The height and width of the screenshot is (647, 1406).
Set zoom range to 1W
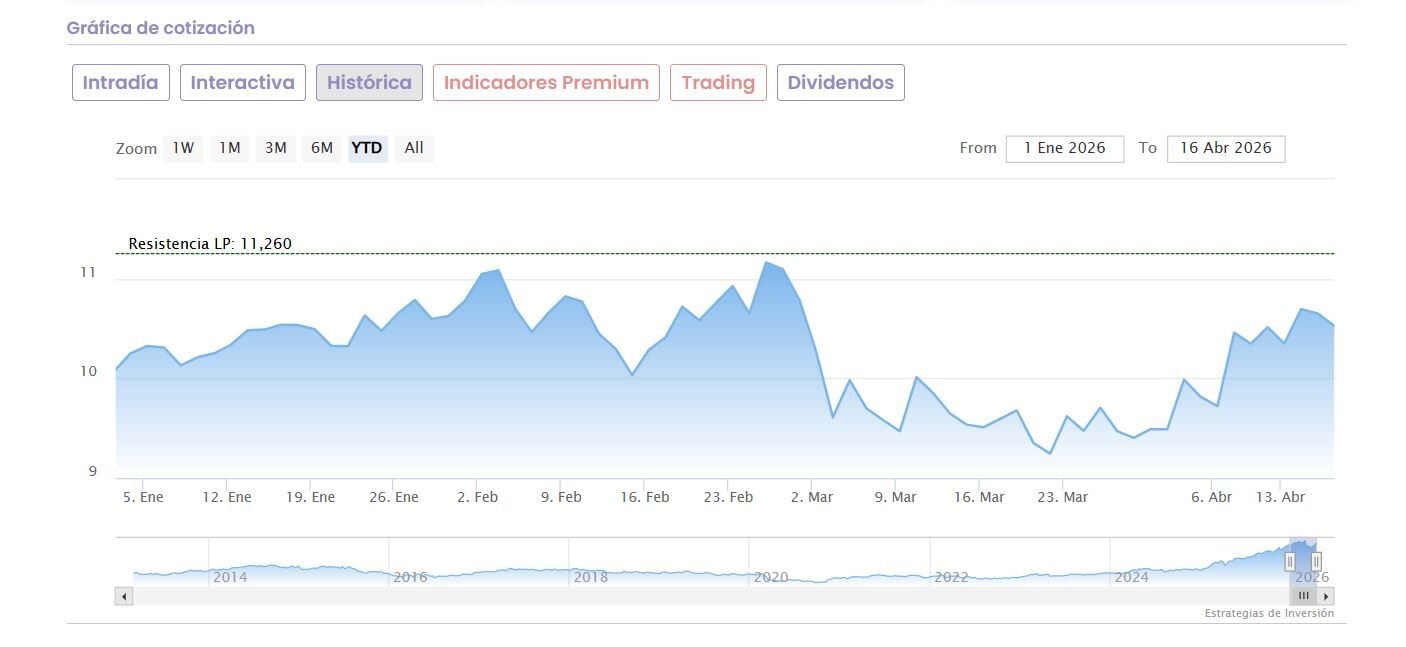(183, 148)
